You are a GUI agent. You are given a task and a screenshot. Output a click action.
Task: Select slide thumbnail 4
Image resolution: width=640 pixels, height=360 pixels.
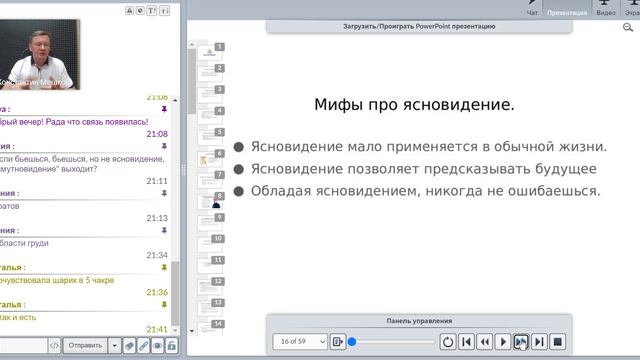(x=211, y=116)
